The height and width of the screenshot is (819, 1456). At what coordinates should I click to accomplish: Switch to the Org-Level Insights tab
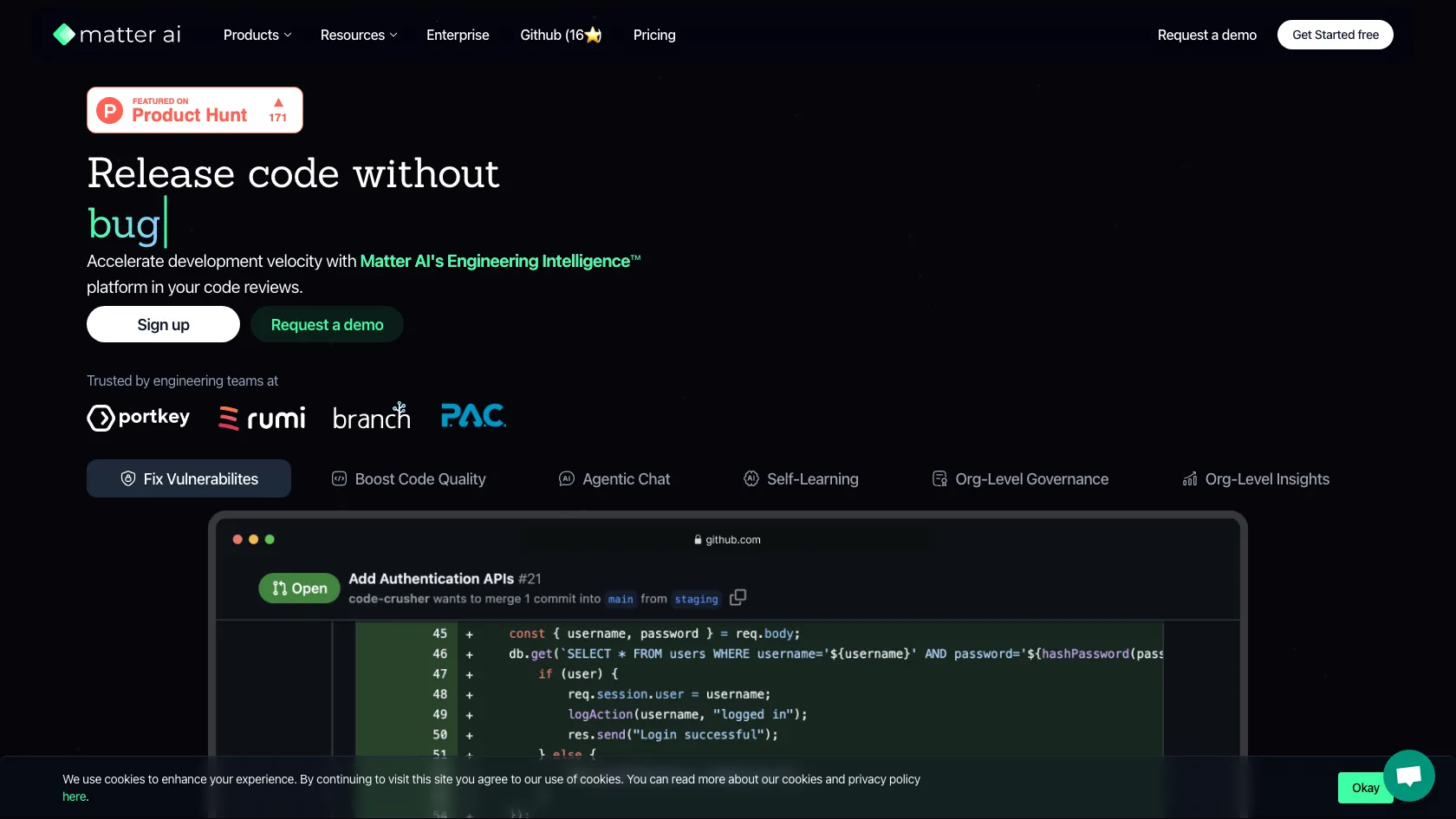(x=1256, y=478)
